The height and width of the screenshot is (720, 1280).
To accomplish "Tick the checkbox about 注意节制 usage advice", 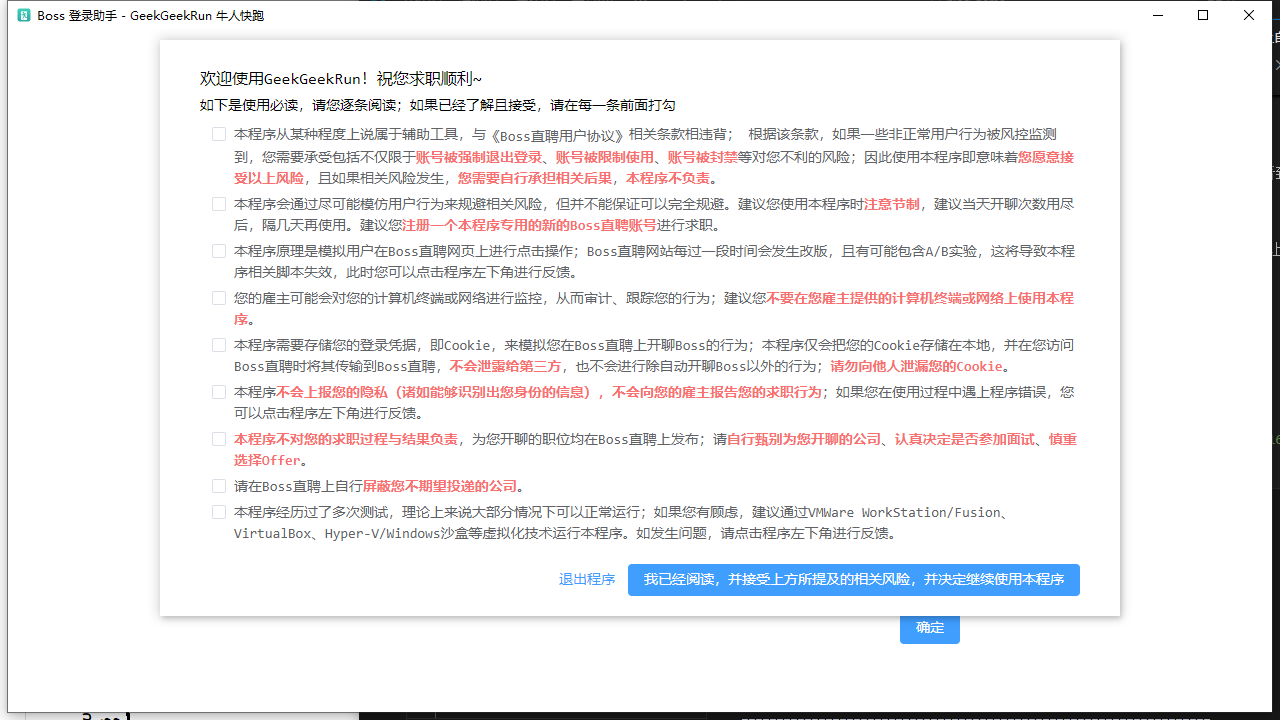I will (x=218, y=204).
